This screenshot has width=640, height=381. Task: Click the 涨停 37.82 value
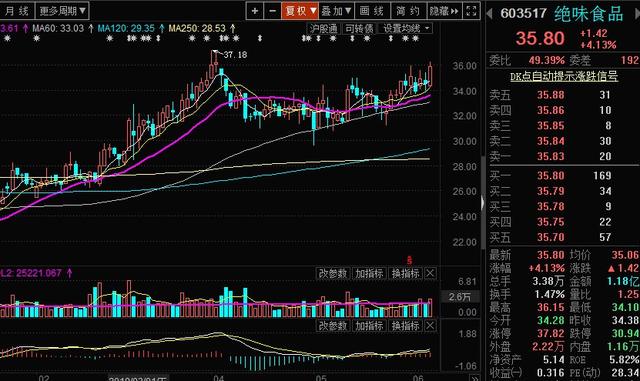pyautogui.click(x=551, y=334)
